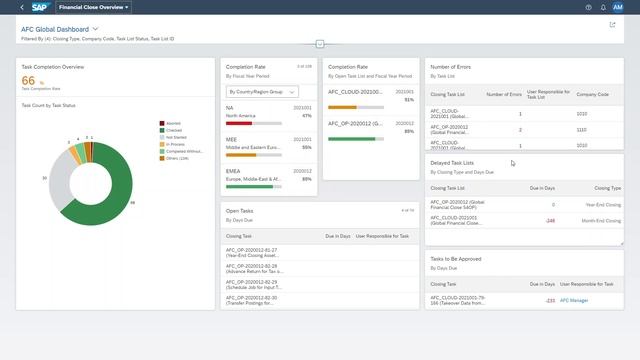This screenshot has width=640, height=360.
Task: Select the Completed Without legend entry
Action: coord(181,151)
